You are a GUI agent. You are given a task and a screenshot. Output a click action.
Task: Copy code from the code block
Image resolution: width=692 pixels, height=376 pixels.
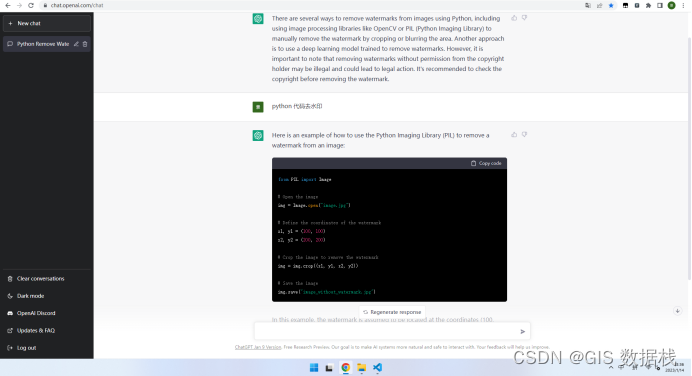point(486,163)
